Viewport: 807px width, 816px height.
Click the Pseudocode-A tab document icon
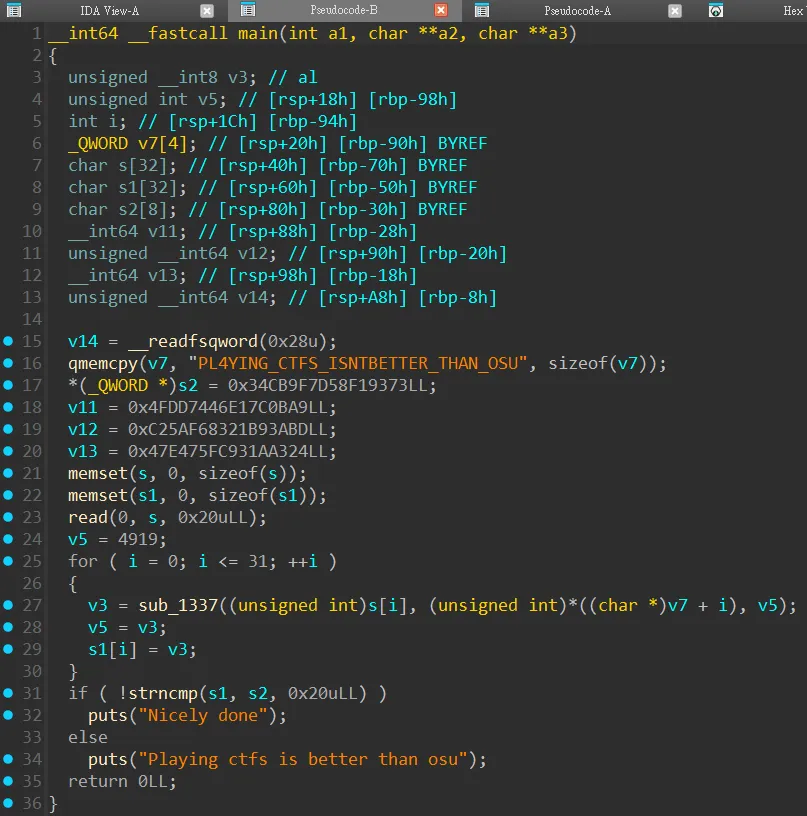[482, 10]
